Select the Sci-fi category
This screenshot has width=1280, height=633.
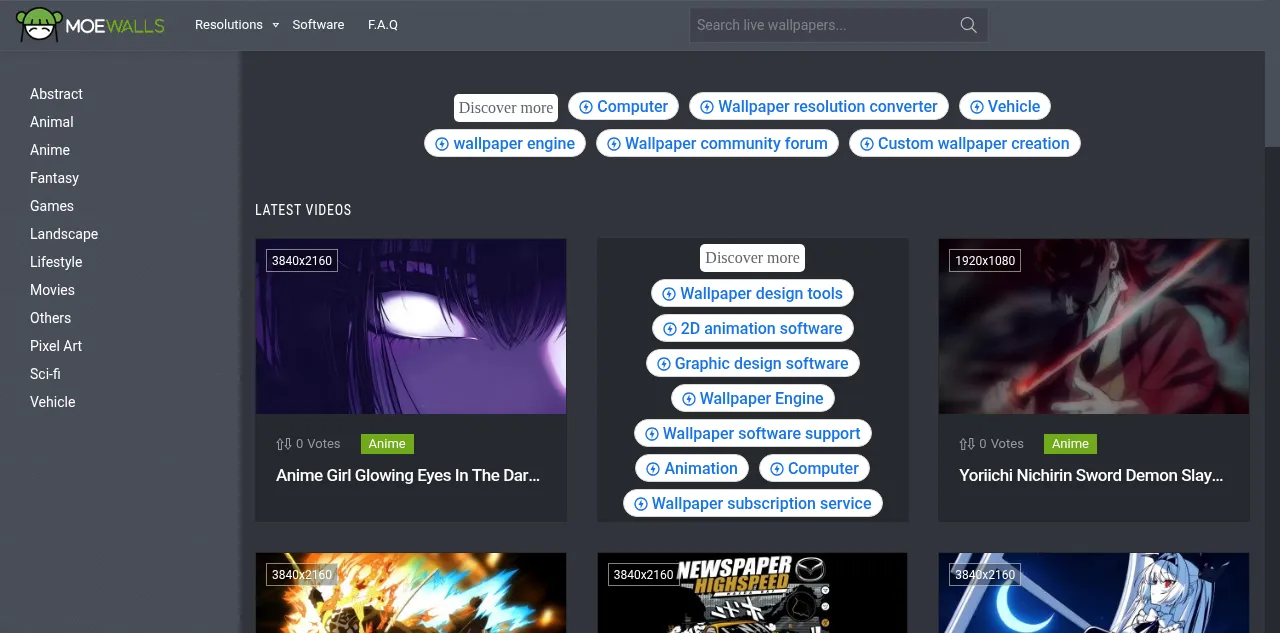click(45, 374)
